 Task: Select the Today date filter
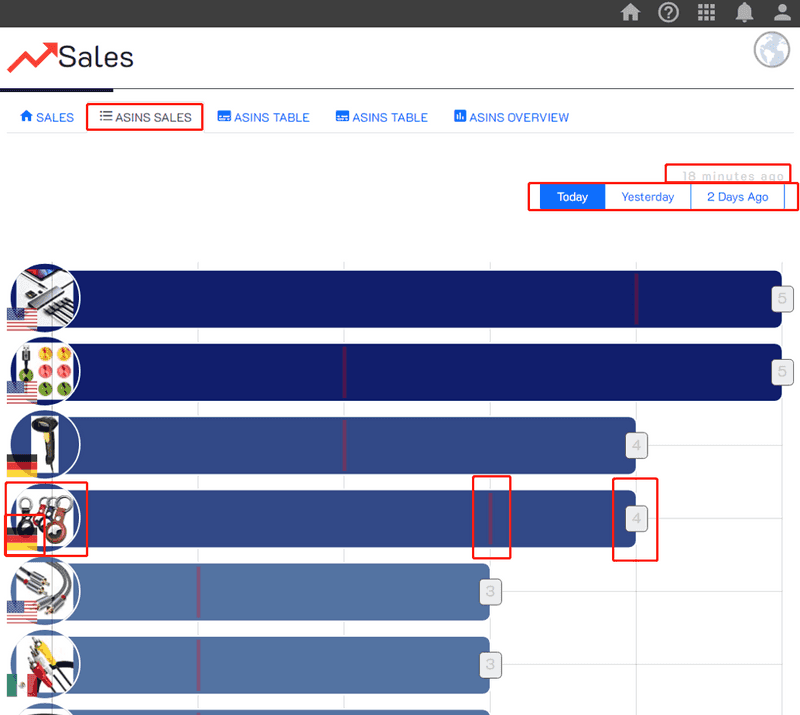pos(572,197)
